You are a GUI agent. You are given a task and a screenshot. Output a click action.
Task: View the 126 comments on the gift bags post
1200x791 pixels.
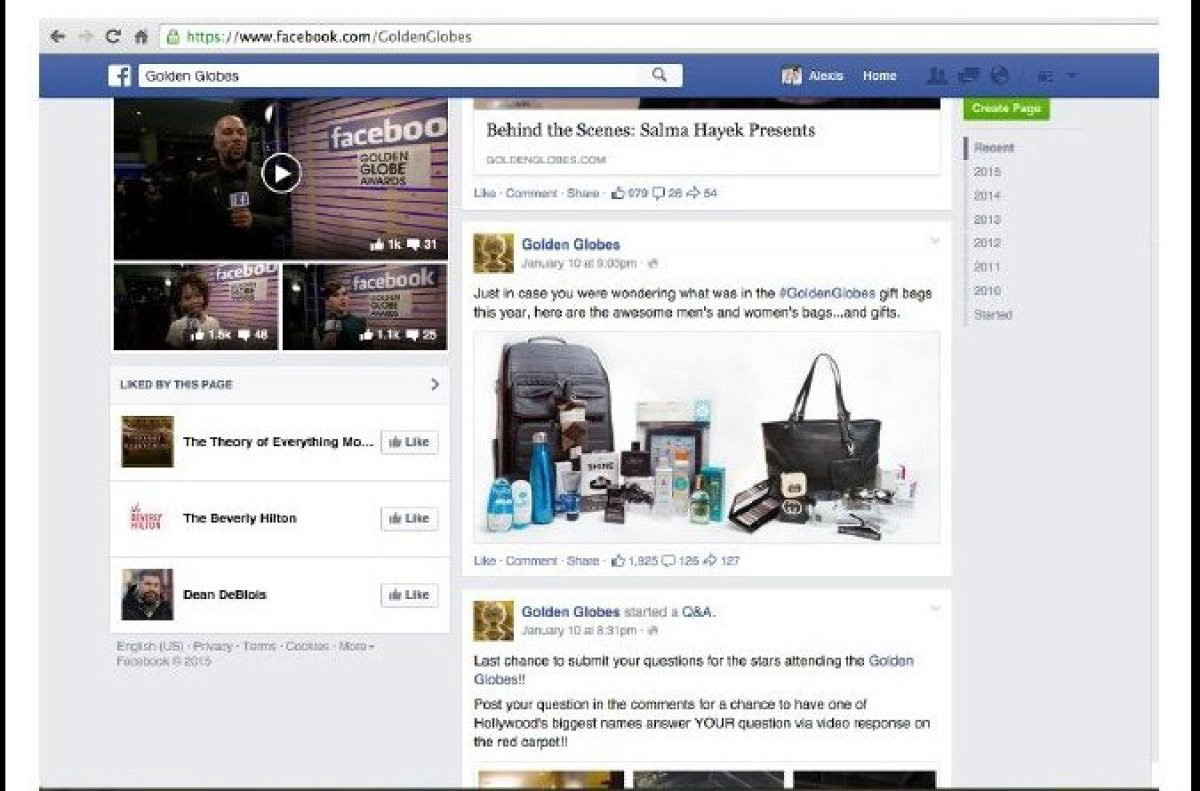pos(681,561)
